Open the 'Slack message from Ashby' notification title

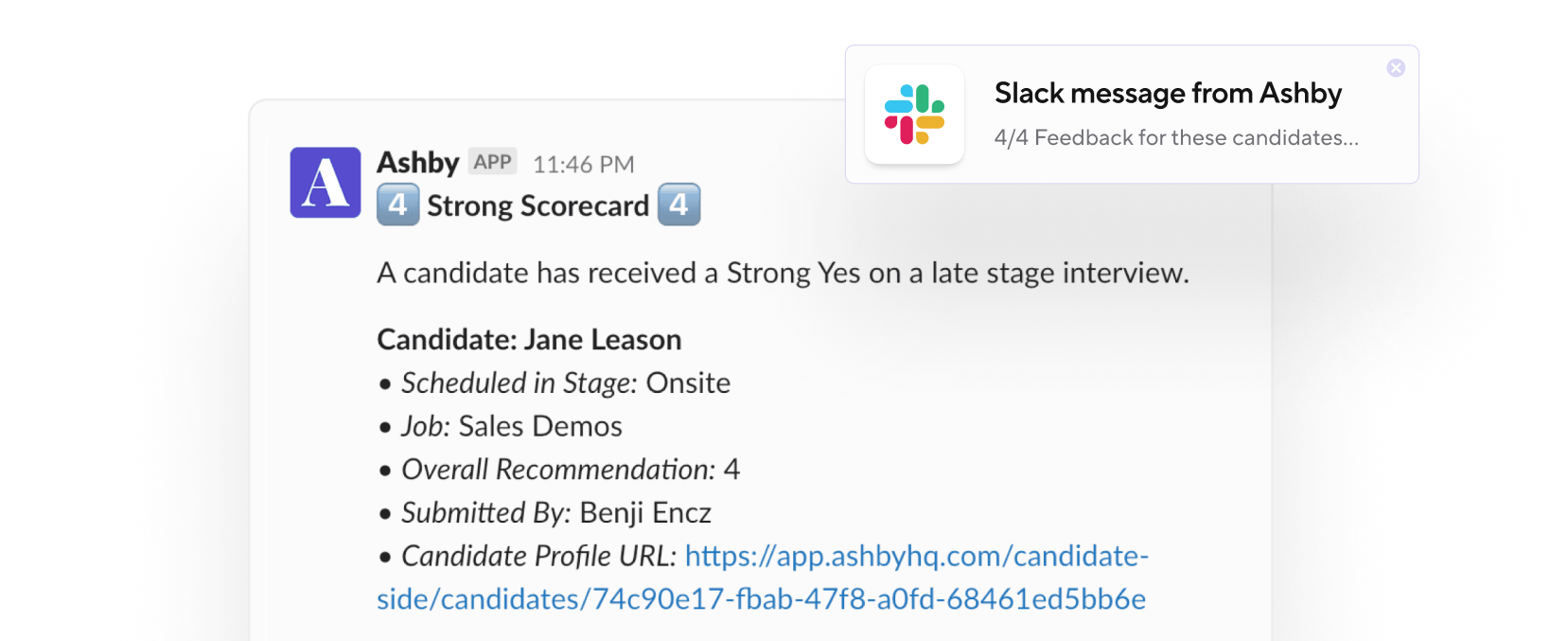[1168, 94]
